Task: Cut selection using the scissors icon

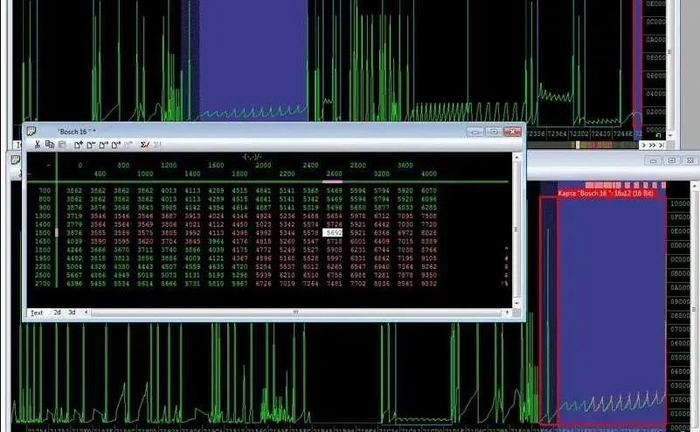Action: tap(38, 144)
